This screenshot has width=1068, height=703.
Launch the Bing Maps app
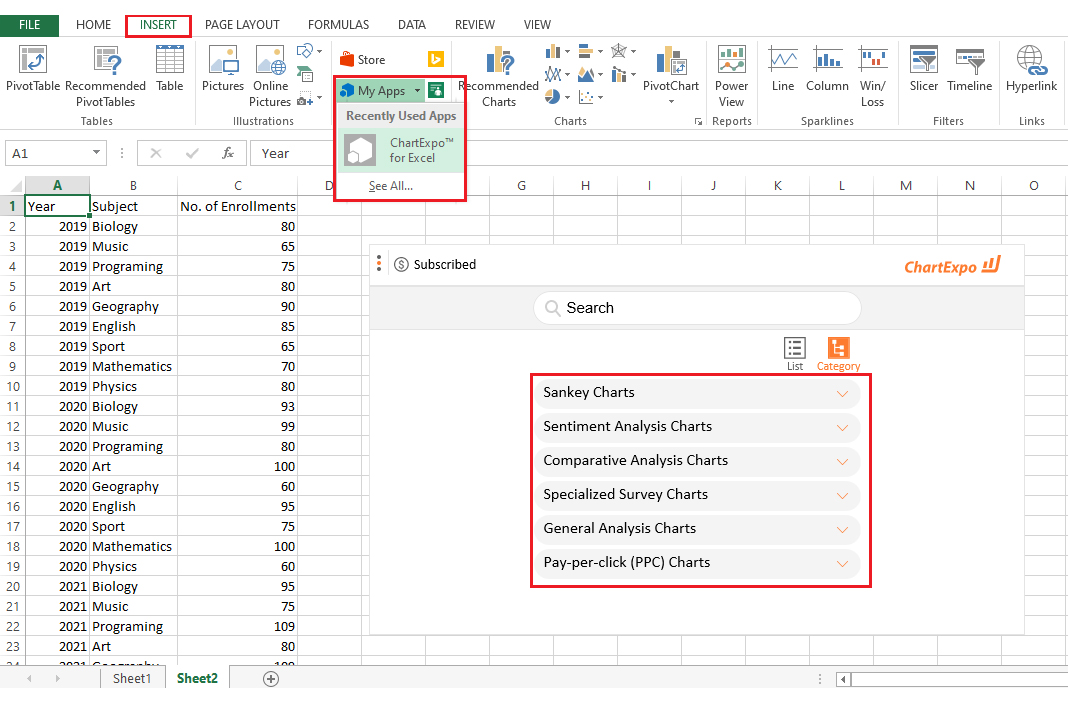coord(435,59)
